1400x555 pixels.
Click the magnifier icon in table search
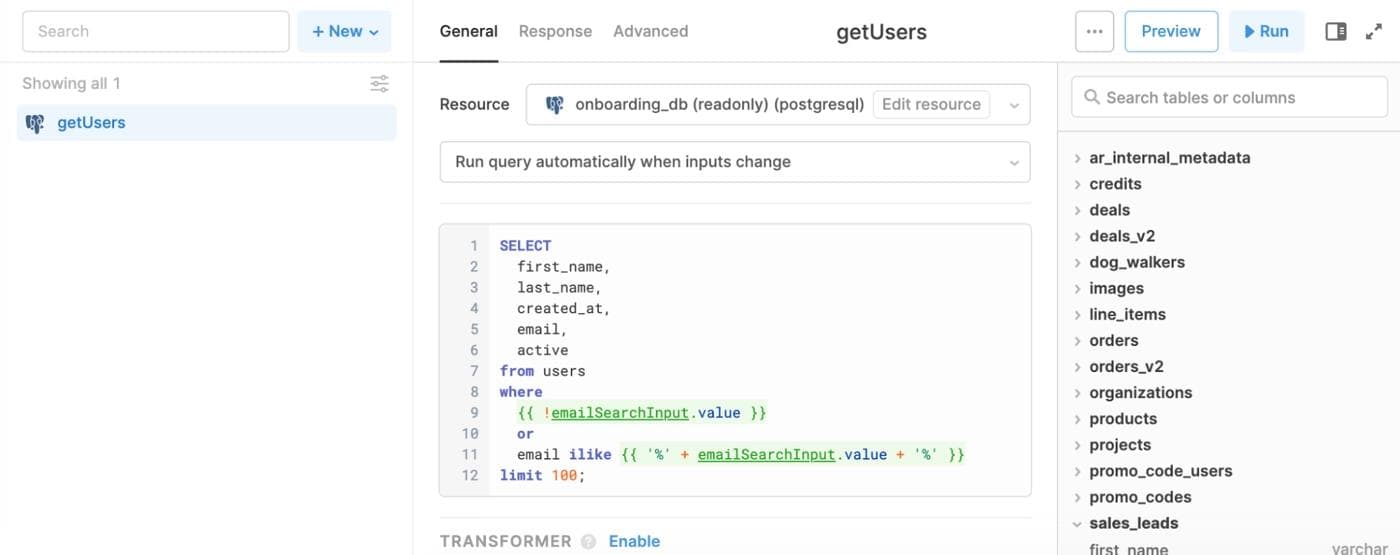point(1091,97)
